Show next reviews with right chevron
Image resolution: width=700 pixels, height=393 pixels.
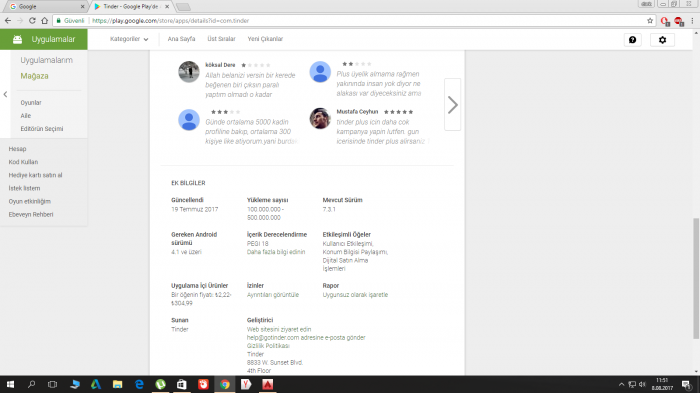[x=452, y=105]
